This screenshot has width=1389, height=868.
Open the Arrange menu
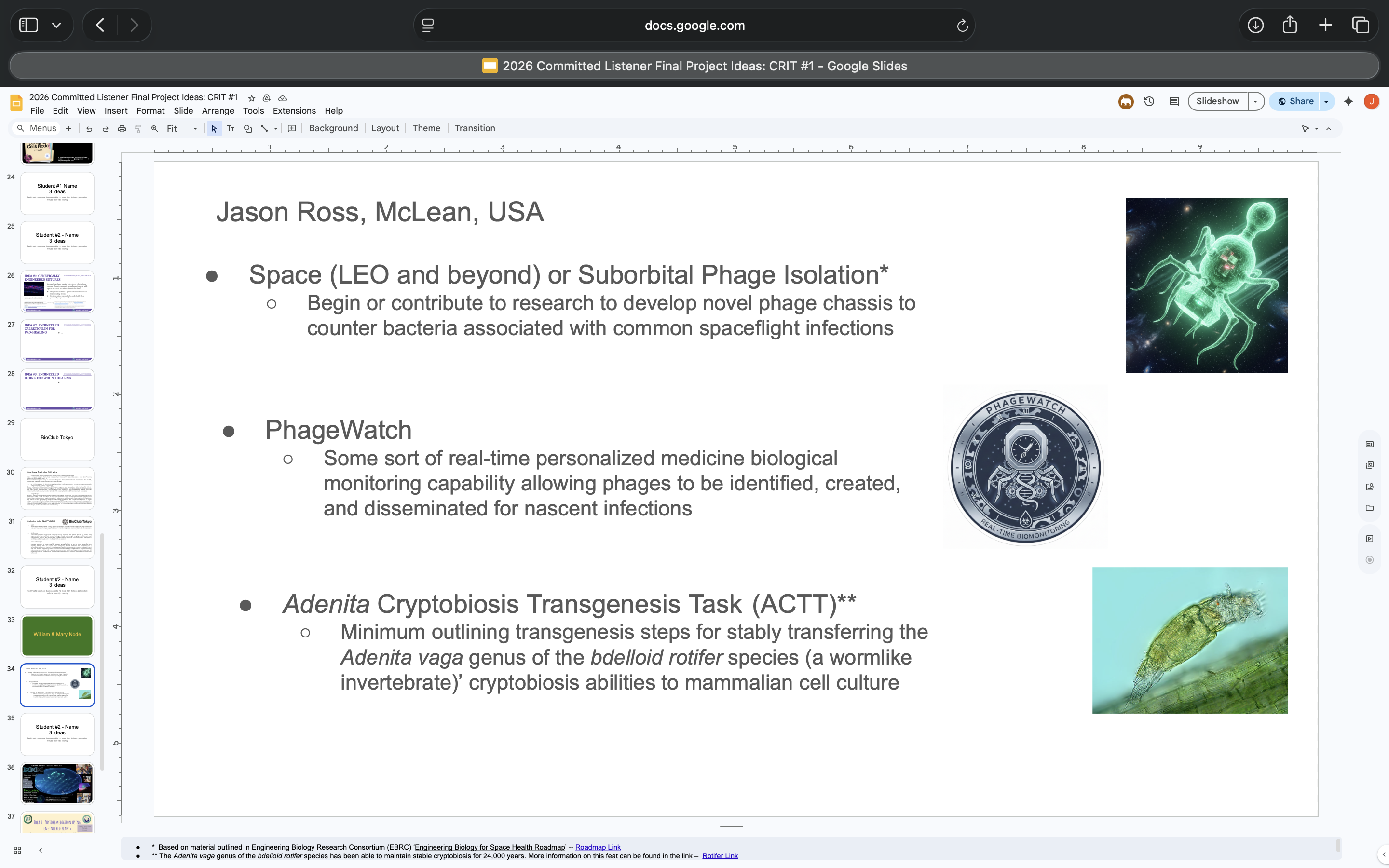tap(218, 111)
